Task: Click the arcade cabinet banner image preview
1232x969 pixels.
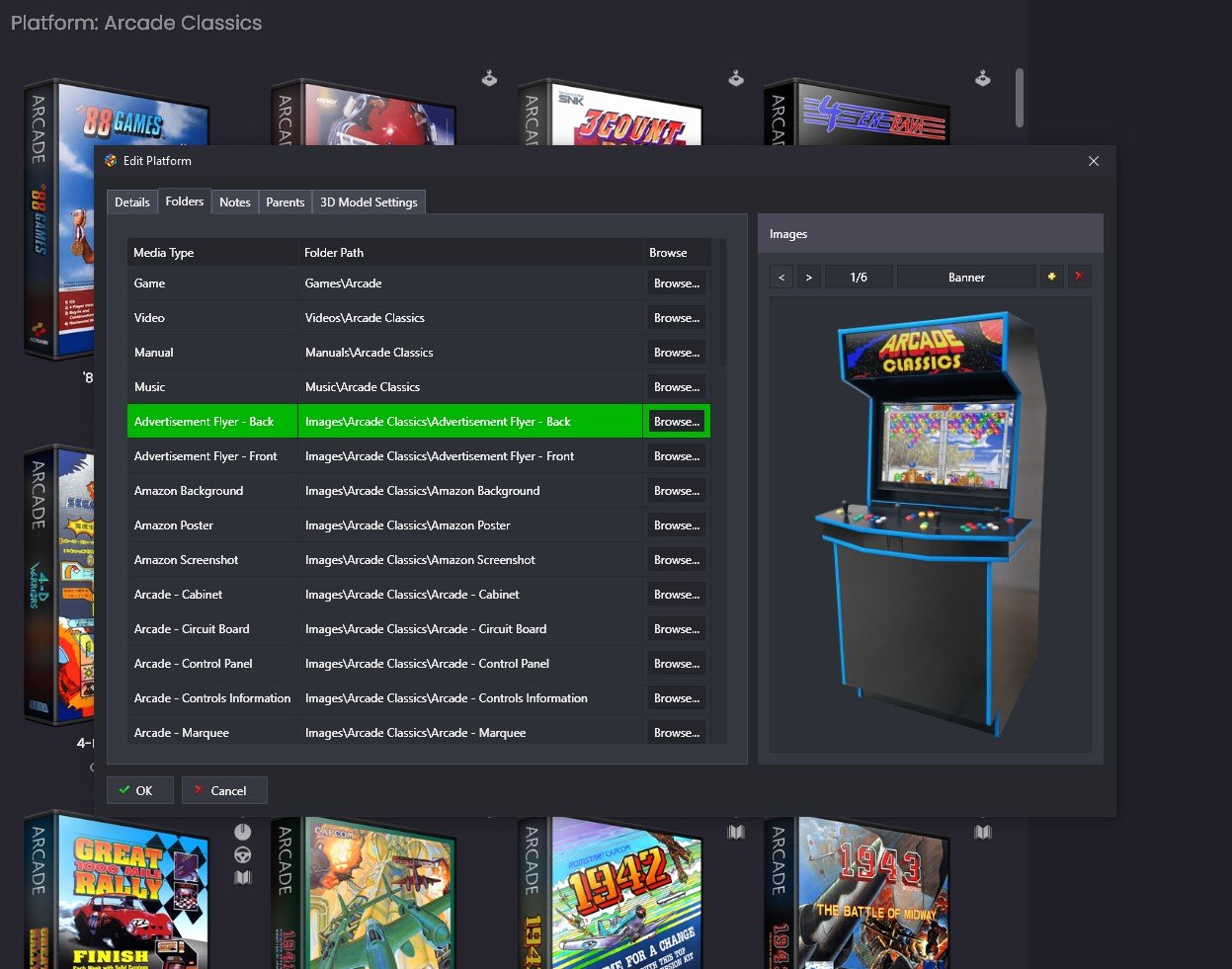Action: click(x=930, y=525)
